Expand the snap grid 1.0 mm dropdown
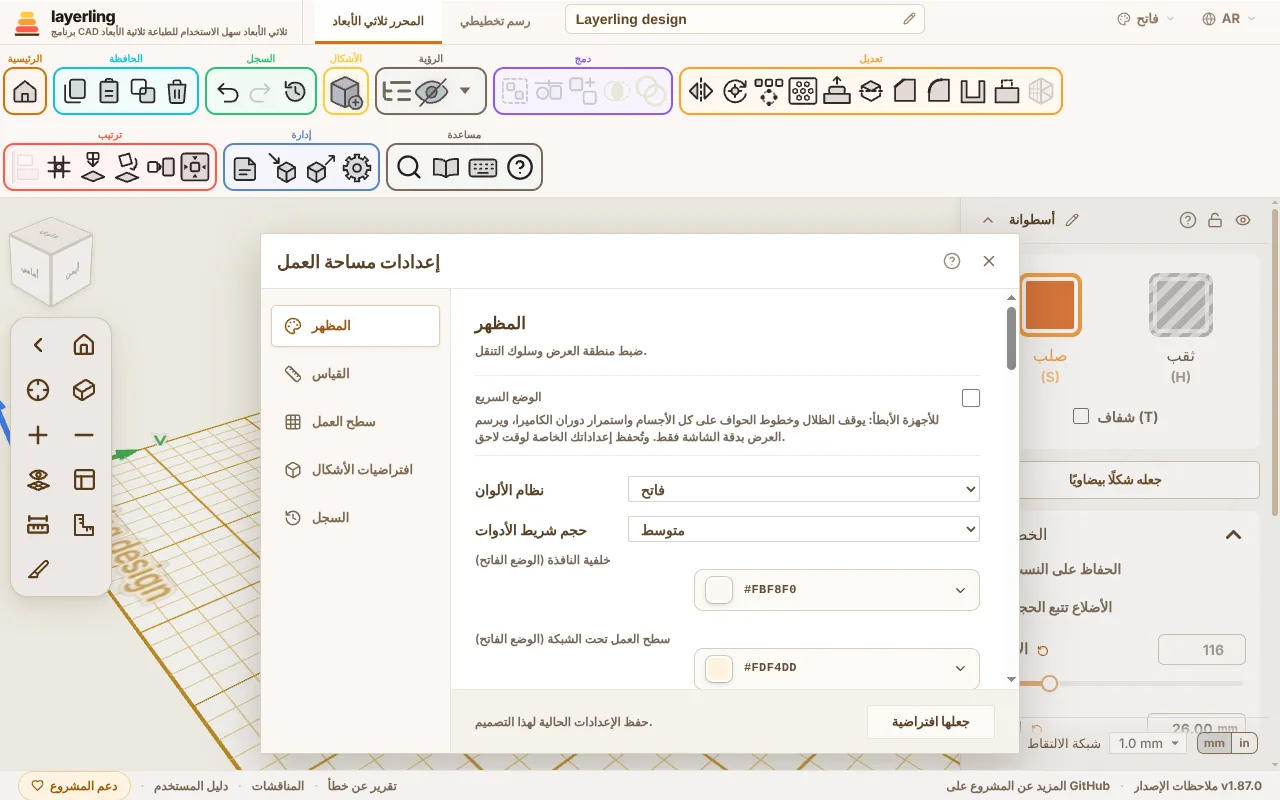Image resolution: width=1280 pixels, height=800 pixels. pyautogui.click(x=1148, y=743)
